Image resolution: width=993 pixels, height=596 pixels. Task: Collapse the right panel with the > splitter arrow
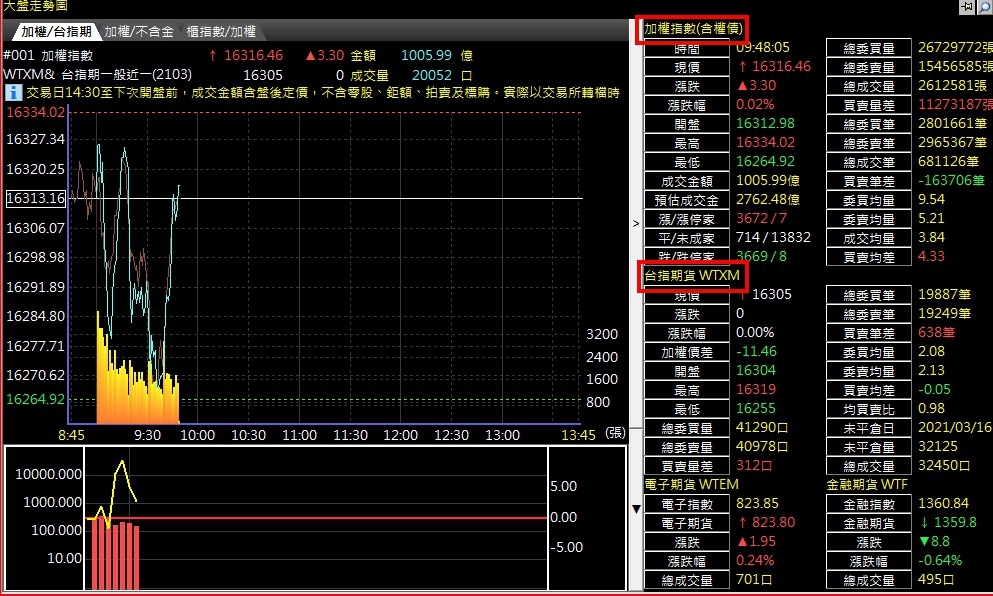[x=636, y=223]
